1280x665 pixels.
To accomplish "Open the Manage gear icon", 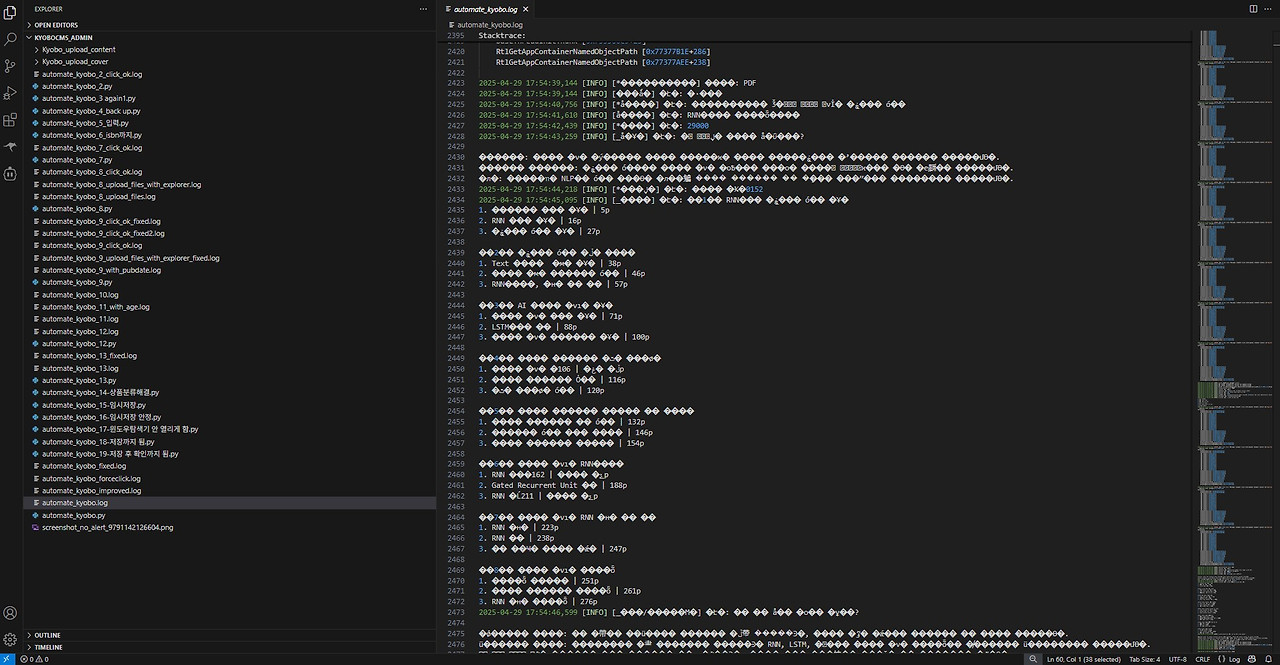I will [10, 639].
